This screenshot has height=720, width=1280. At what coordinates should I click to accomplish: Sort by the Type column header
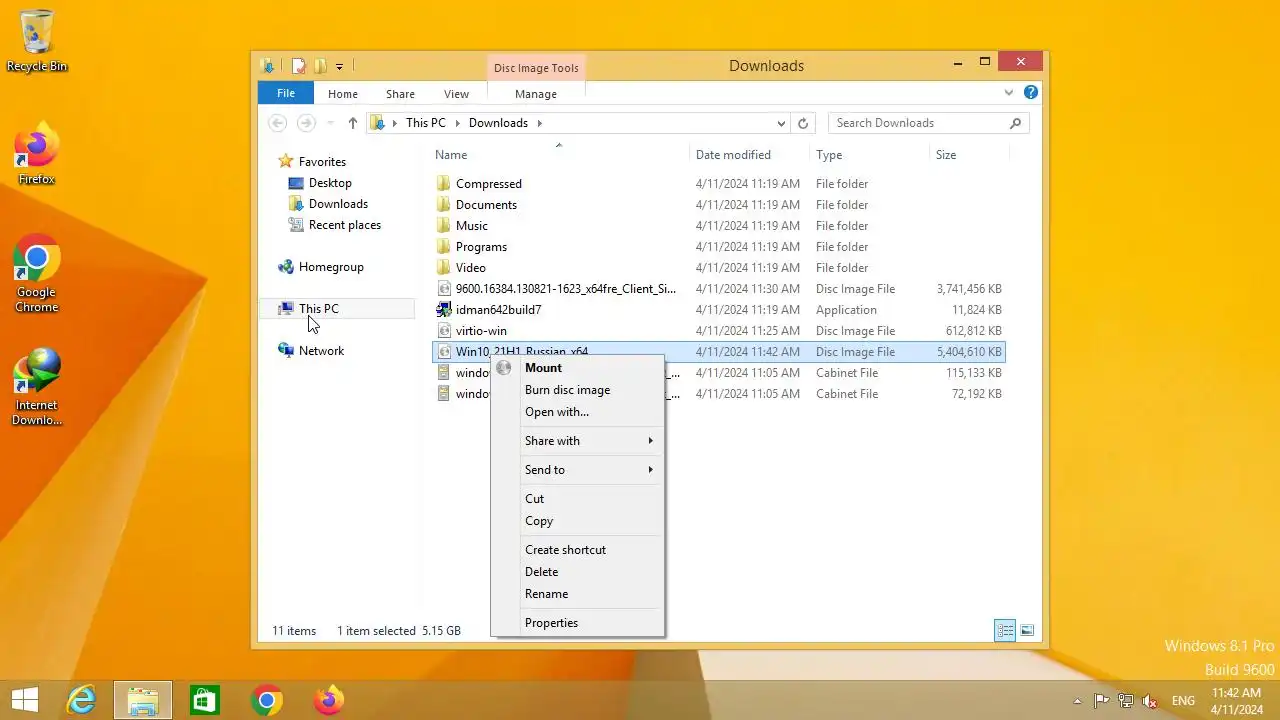829,155
